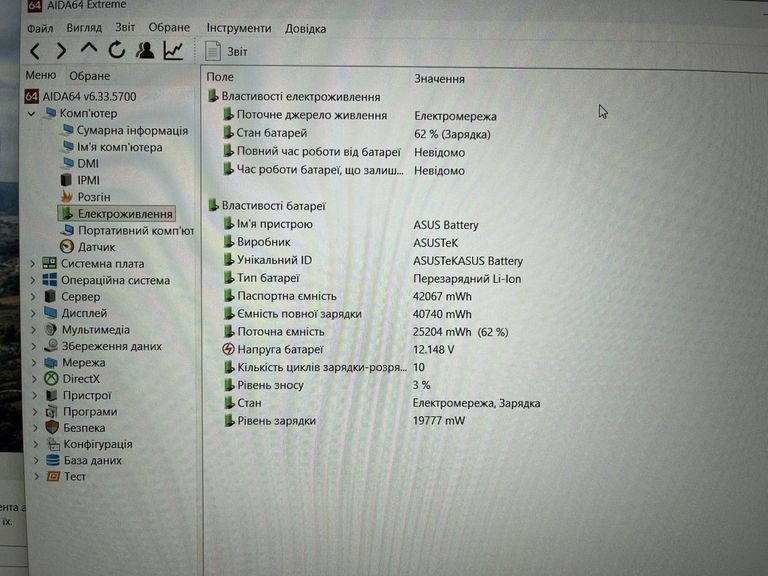The width and height of the screenshot is (768, 576).
Task: Select the Датчик sensor item
Action: [96, 247]
